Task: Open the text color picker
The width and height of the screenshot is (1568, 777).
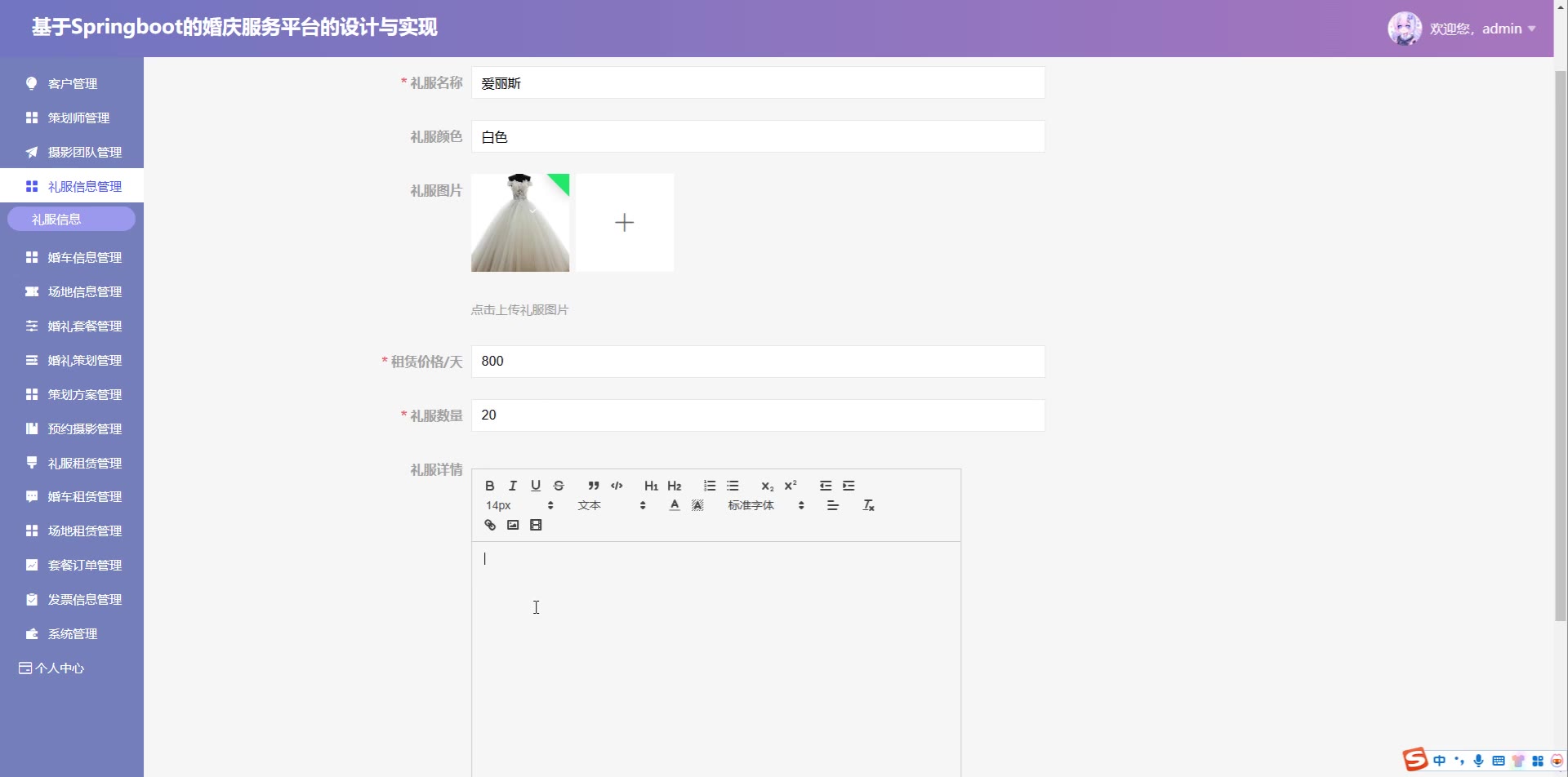Action: click(x=675, y=505)
